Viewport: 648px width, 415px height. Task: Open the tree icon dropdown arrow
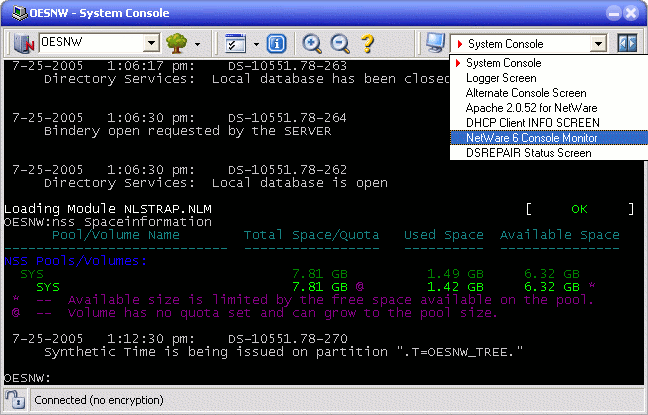pyautogui.click(x=198, y=44)
